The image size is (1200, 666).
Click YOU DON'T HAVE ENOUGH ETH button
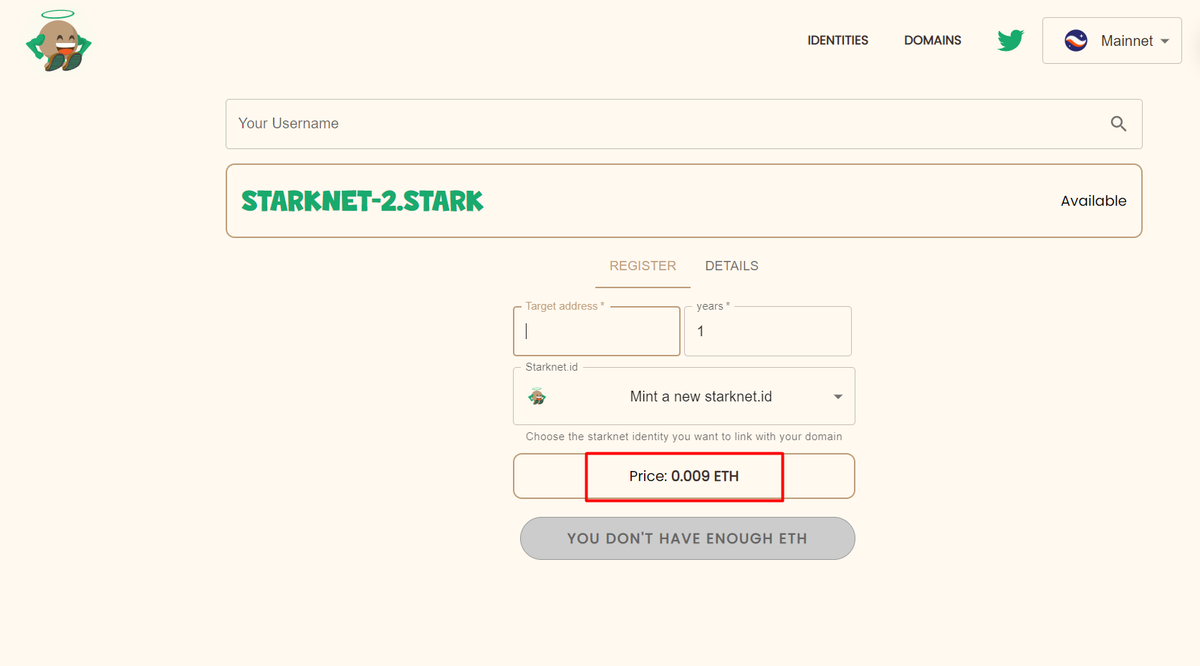coord(687,538)
